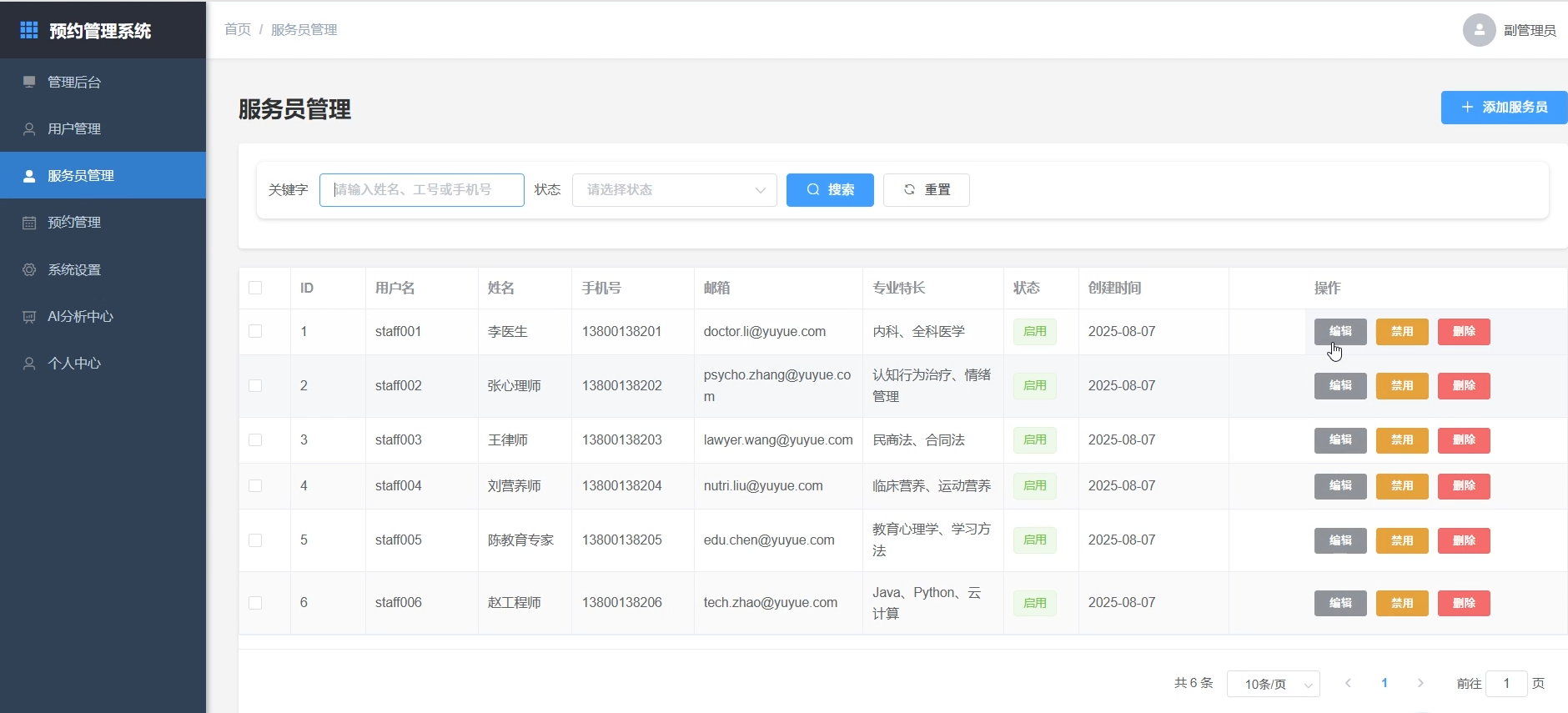Click the grid logo icon beside 预约管理系统
Image resolution: width=1568 pixels, height=713 pixels.
[x=29, y=30]
